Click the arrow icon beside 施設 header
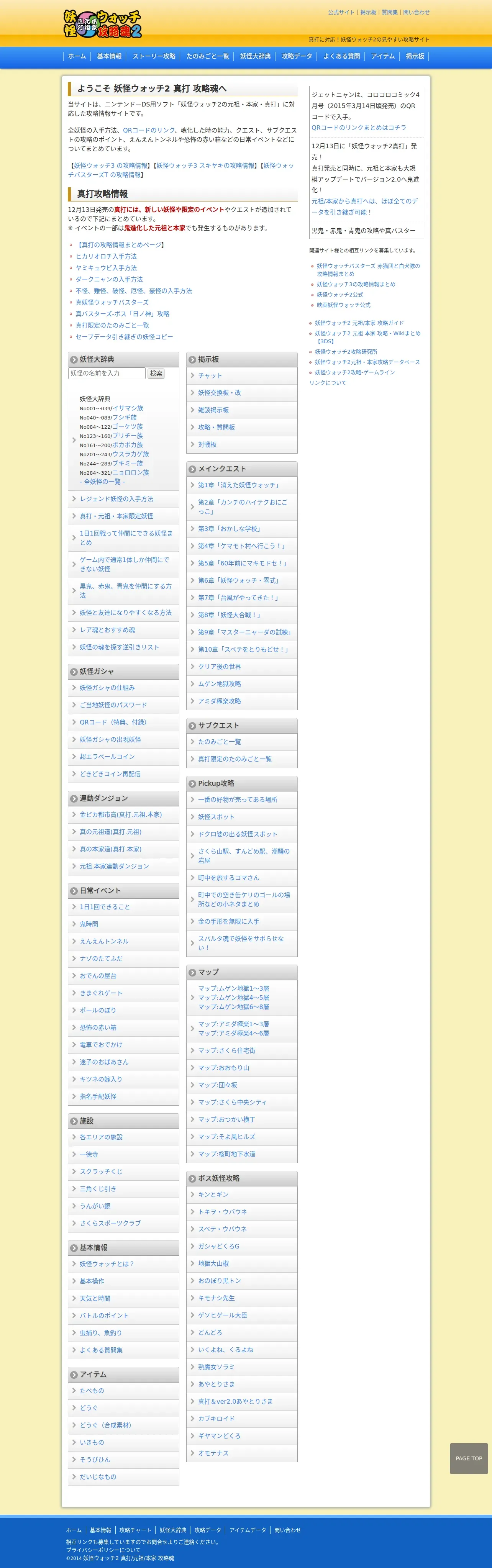 click(74, 1121)
